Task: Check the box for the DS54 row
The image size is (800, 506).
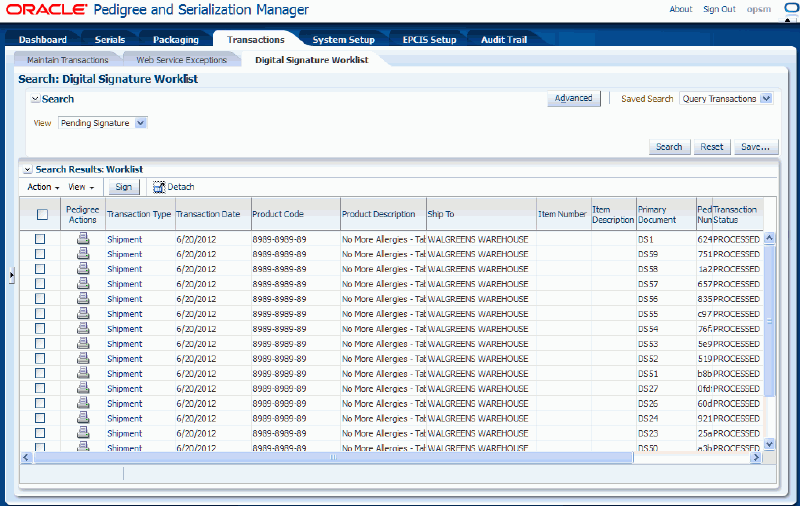Action: coord(40,328)
